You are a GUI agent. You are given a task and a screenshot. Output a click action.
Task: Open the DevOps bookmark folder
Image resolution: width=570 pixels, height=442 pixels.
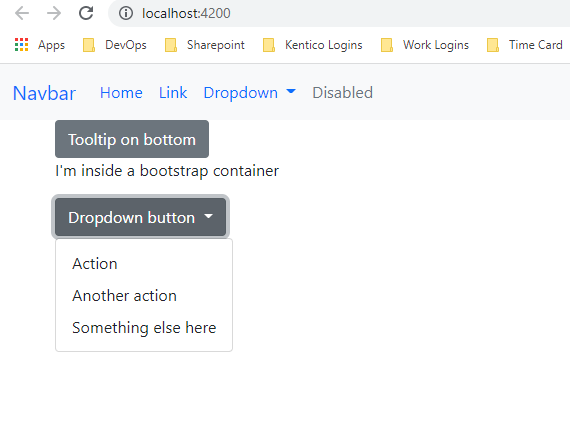pyautogui.click(x=115, y=45)
